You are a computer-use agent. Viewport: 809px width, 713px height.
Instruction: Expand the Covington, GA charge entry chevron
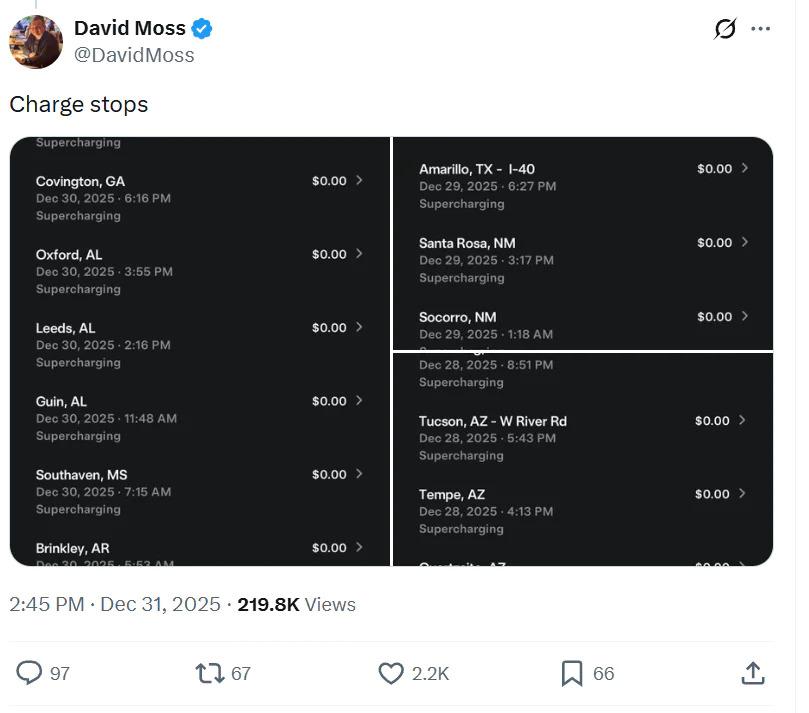point(360,181)
